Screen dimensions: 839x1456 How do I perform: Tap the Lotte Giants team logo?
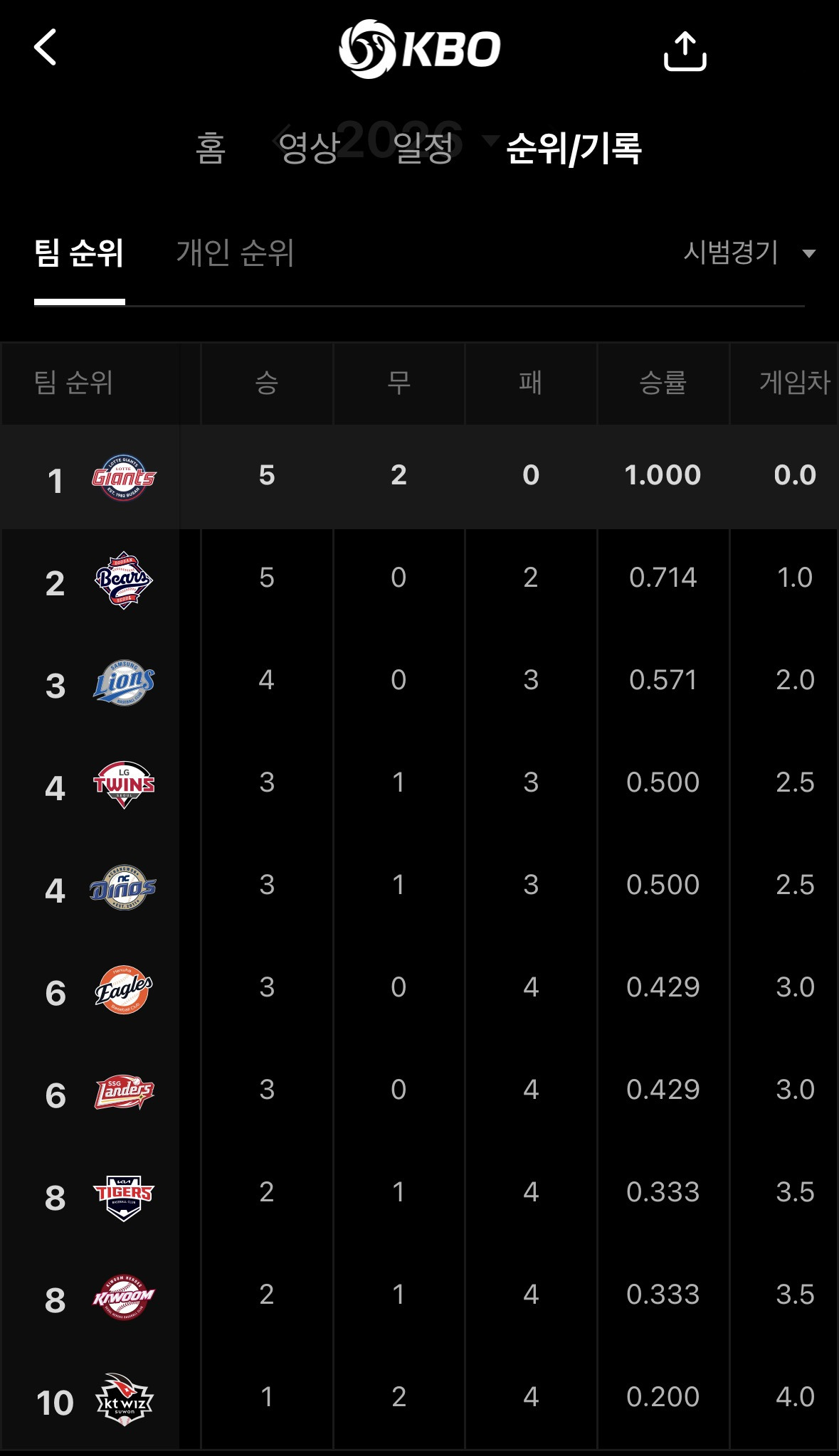coord(124,477)
